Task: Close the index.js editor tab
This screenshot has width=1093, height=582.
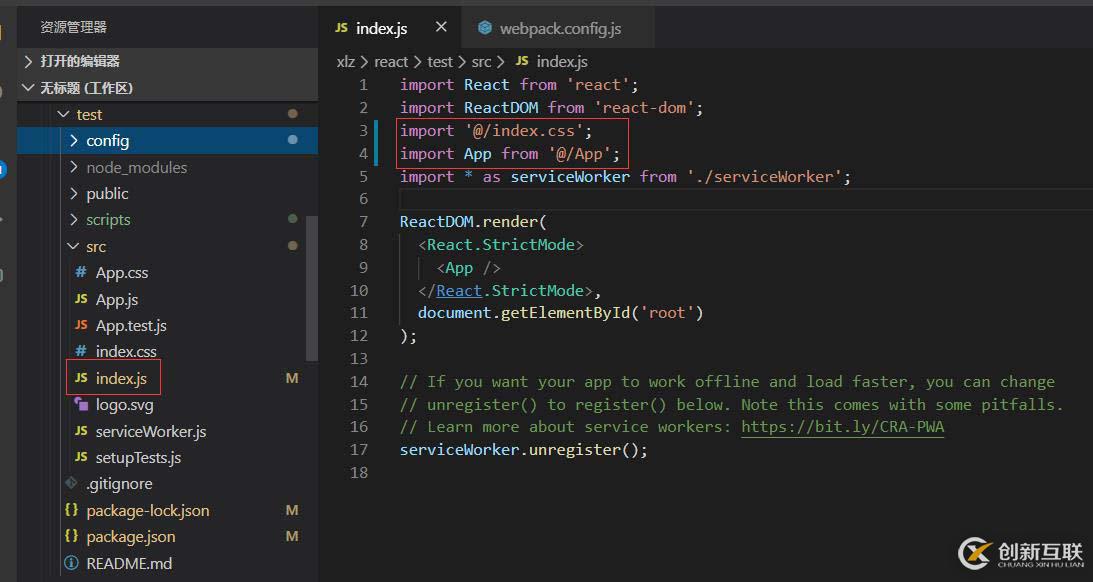Action: click(441, 27)
